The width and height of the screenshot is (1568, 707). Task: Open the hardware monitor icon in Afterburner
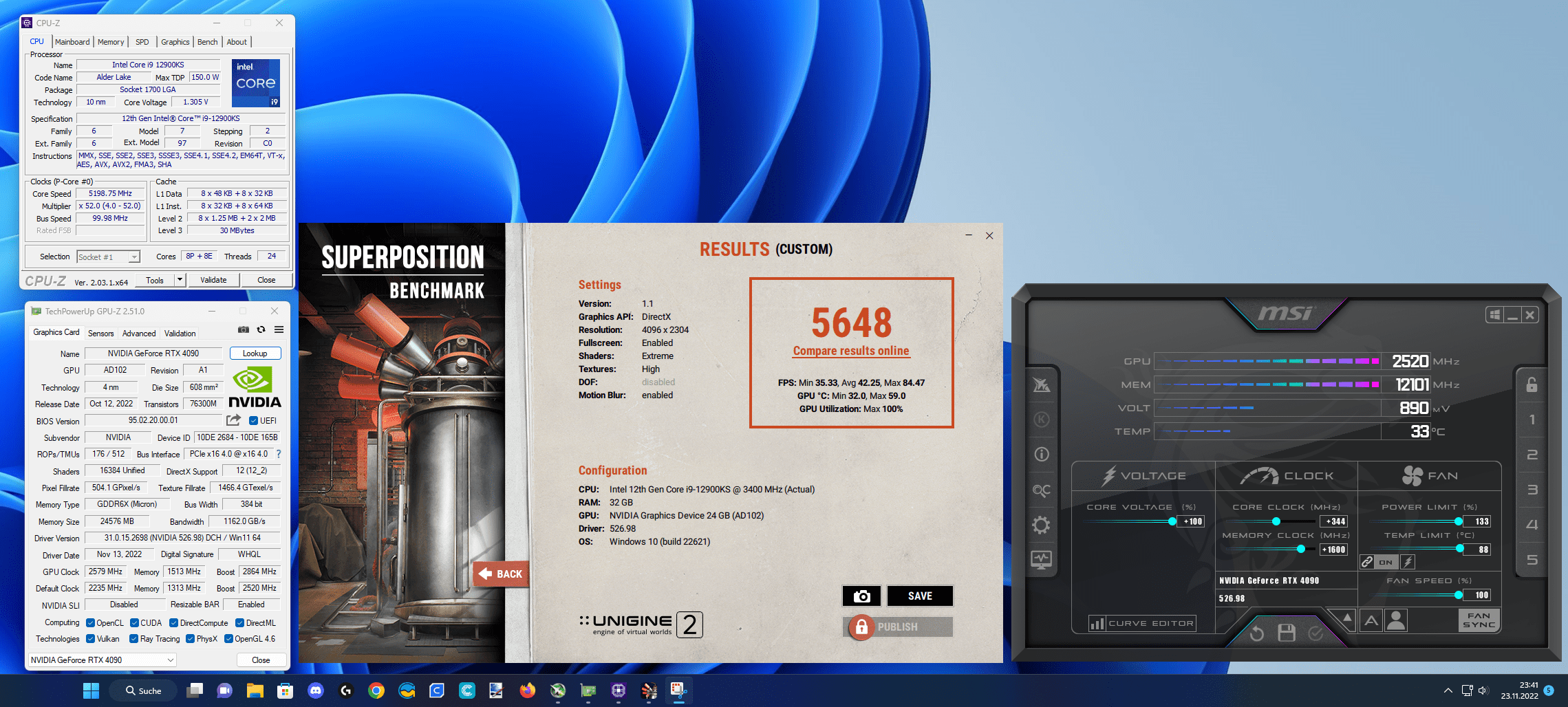(1042, 560)
